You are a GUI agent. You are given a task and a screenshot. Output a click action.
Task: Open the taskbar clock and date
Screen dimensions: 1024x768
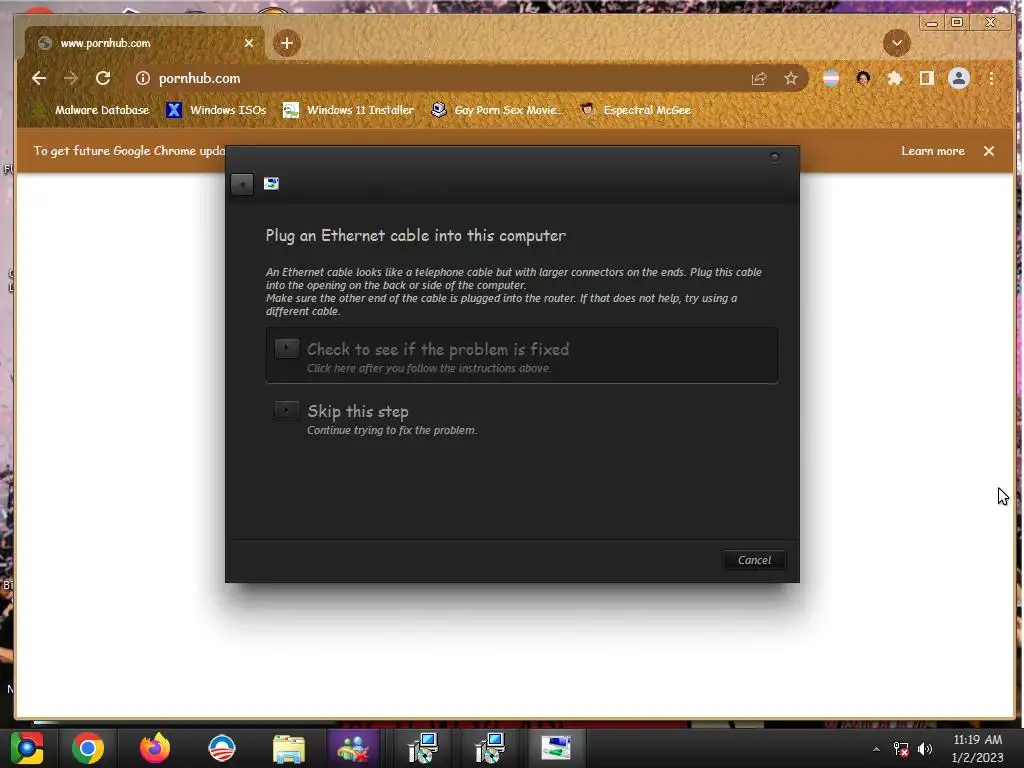tap(977, 748)
